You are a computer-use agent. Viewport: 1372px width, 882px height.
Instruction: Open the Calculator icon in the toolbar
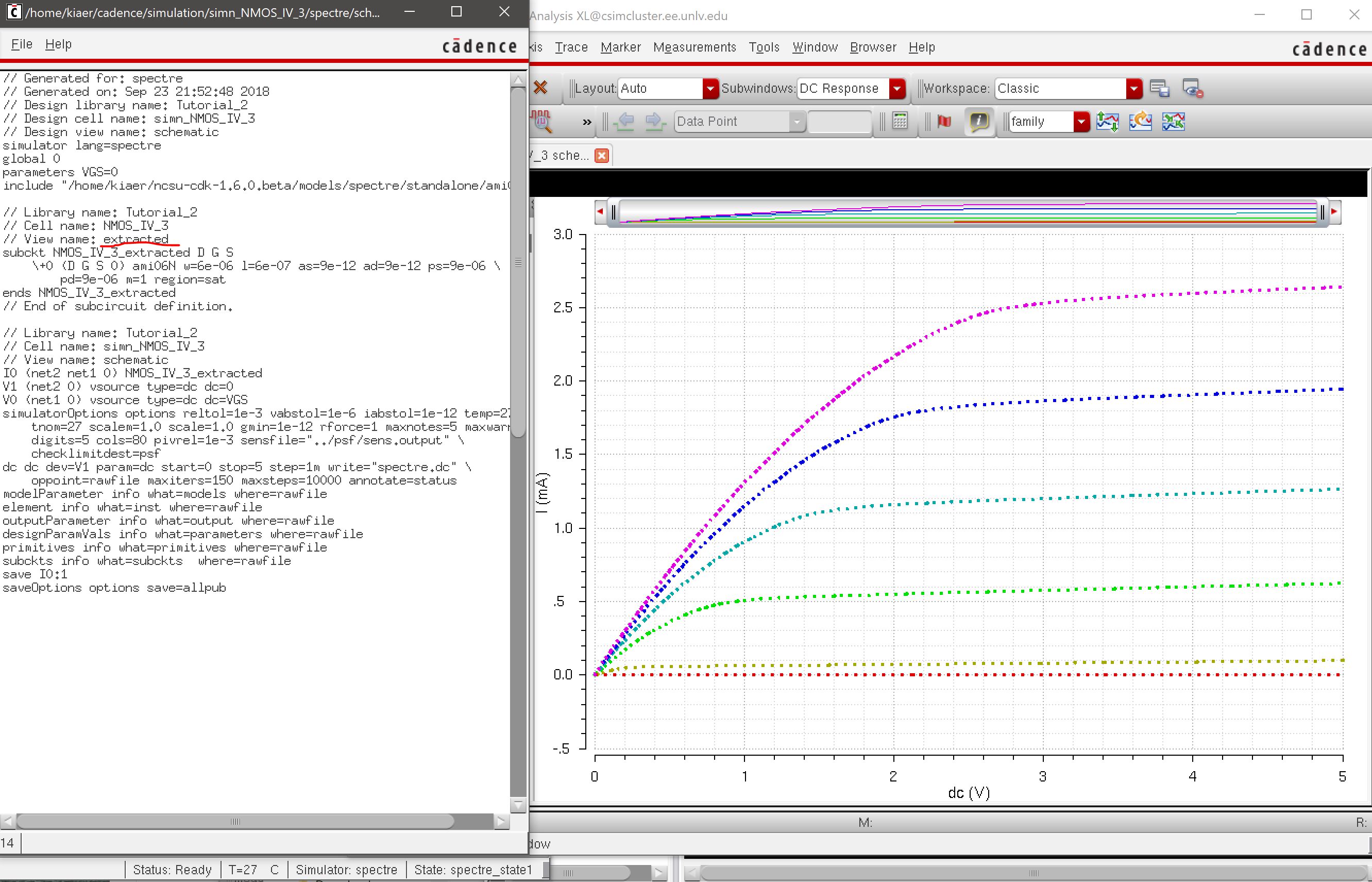click(x=900, y=121)
